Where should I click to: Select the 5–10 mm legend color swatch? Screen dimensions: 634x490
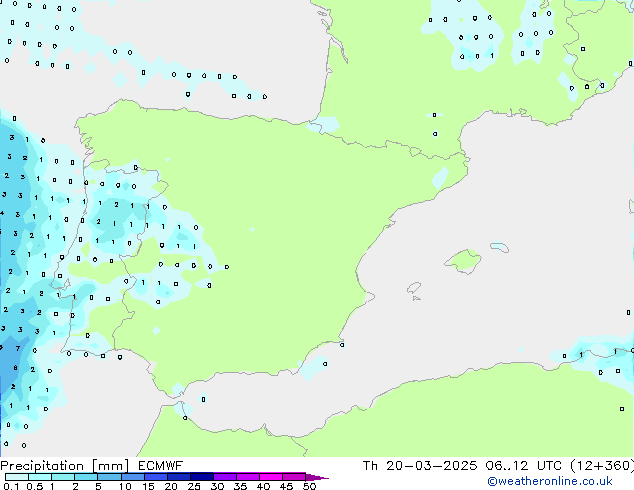point(109,477)
